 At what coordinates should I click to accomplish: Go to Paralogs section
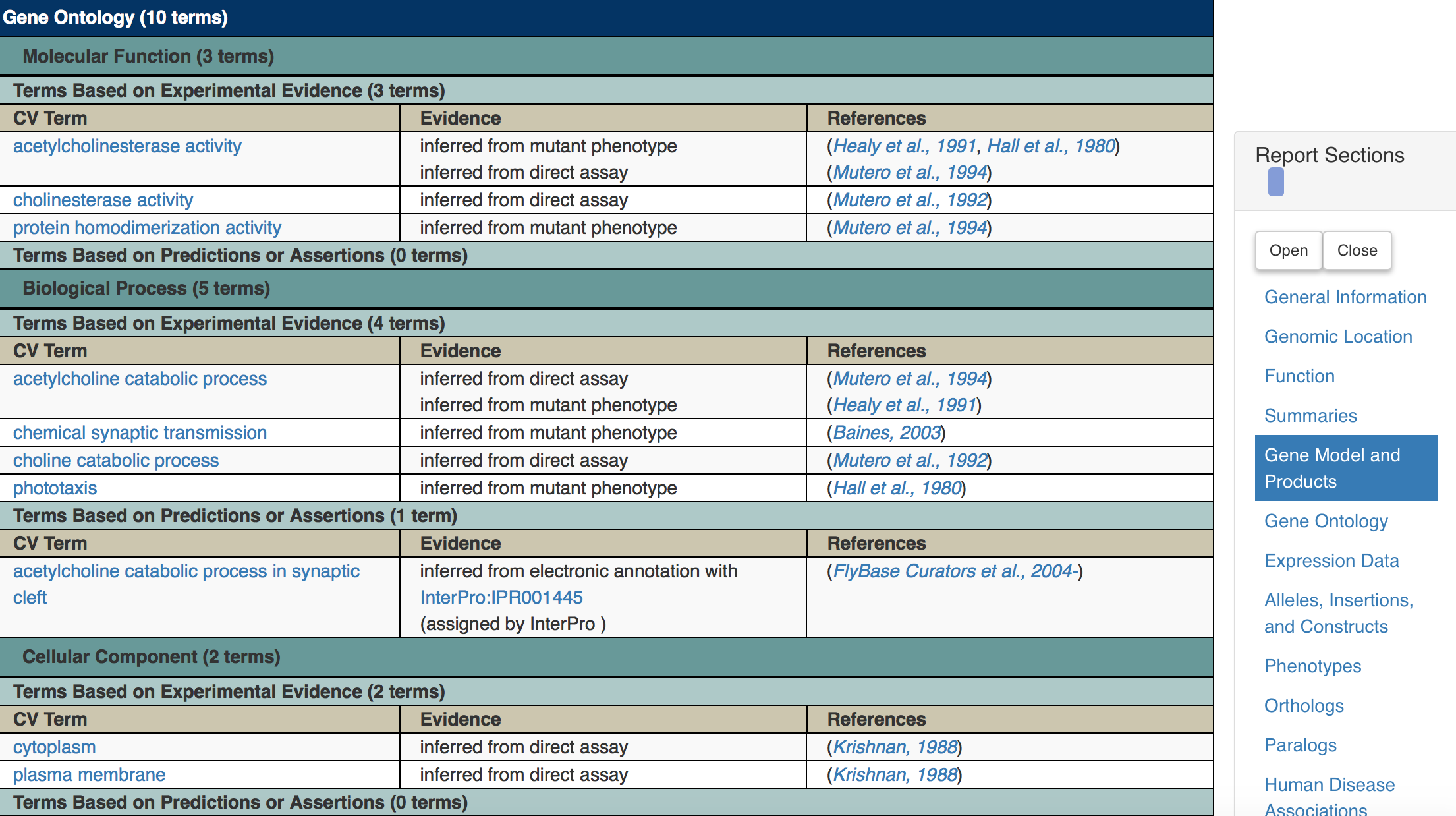1300,745
